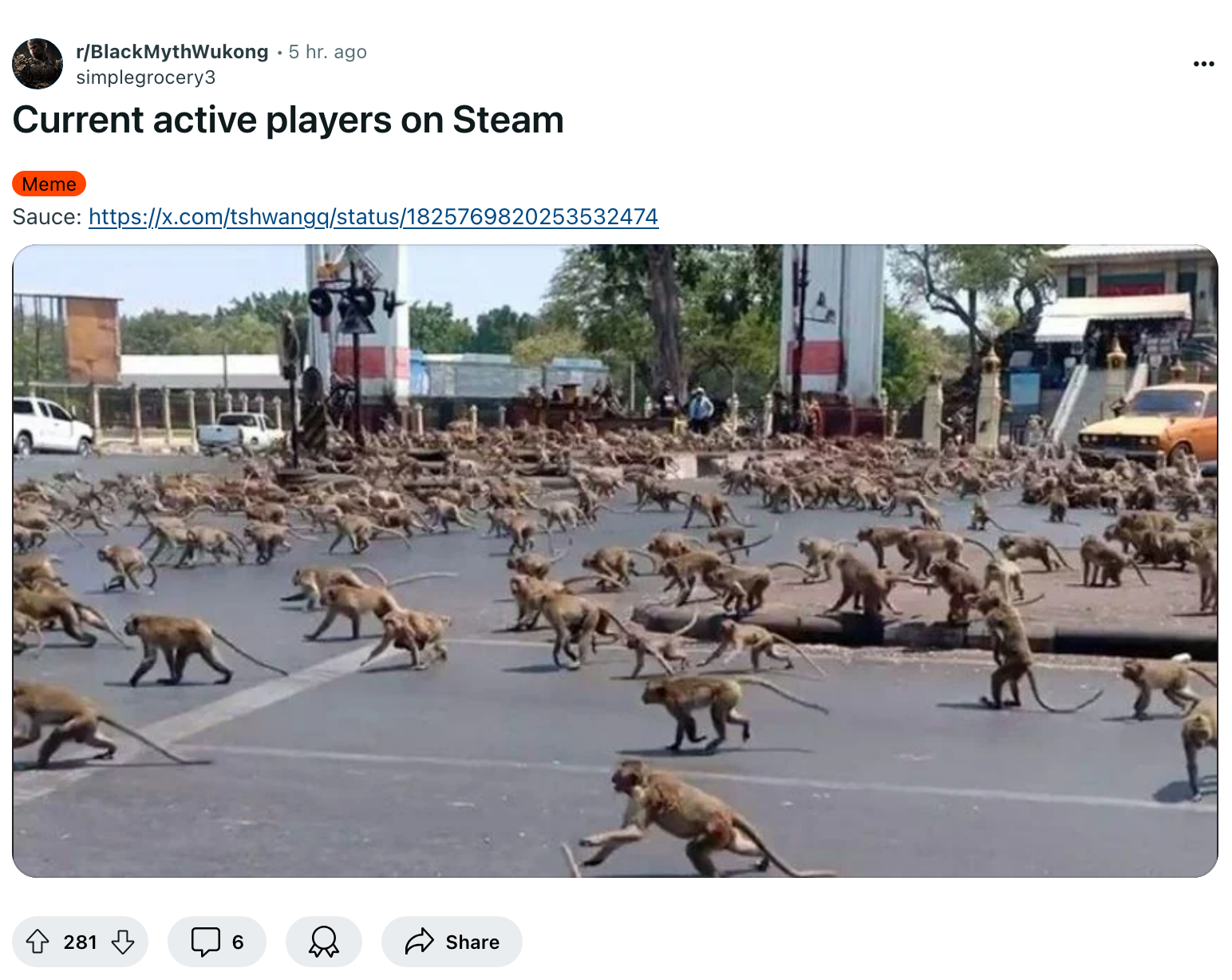Give an award using the ribbon icon

(324, 942)
